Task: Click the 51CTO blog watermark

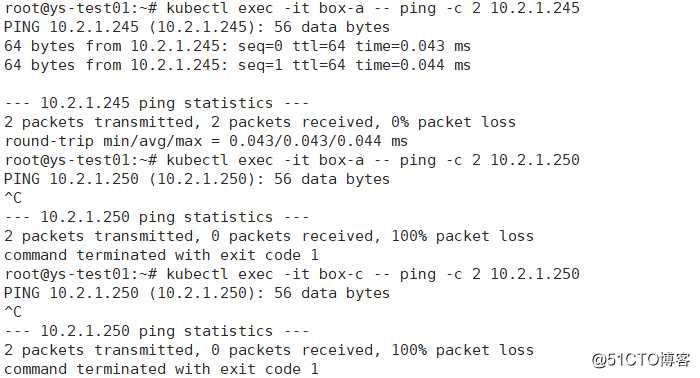Action: [642, 360]
